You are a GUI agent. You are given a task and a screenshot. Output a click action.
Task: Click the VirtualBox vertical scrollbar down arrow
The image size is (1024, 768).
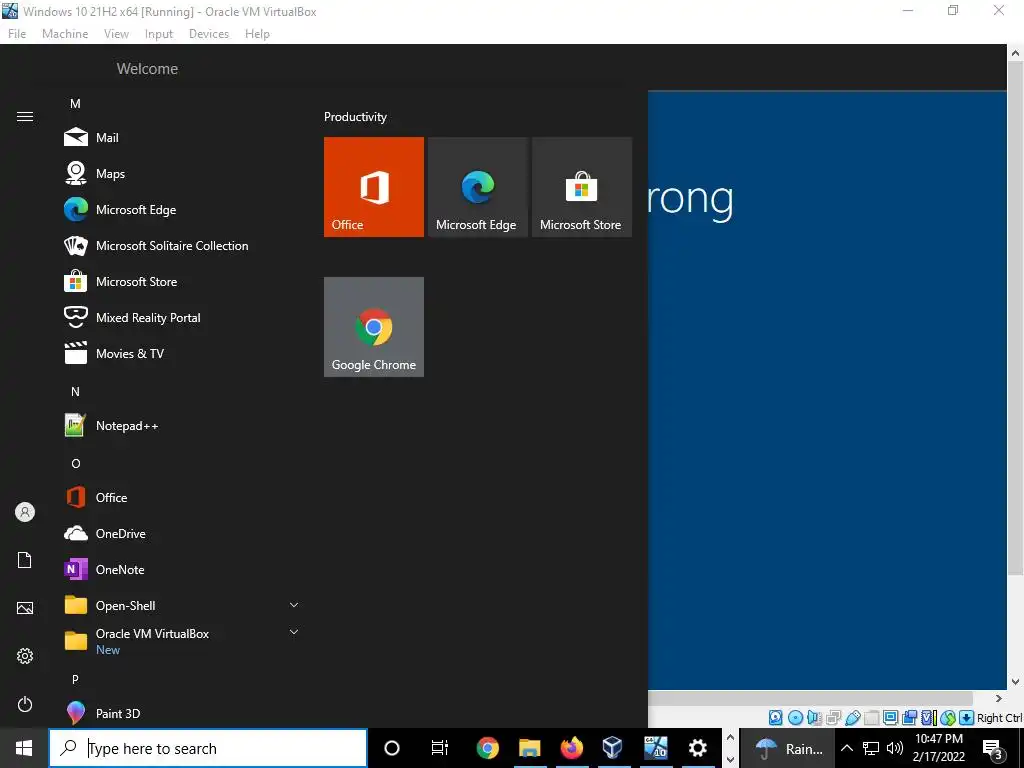[x=1016, y=682]
